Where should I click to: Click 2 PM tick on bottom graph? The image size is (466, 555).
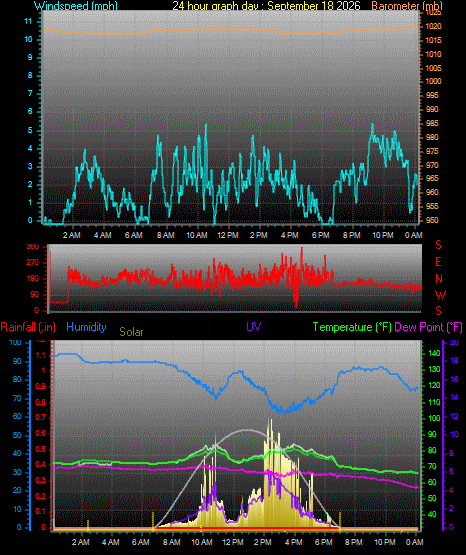tap(263, 542)
